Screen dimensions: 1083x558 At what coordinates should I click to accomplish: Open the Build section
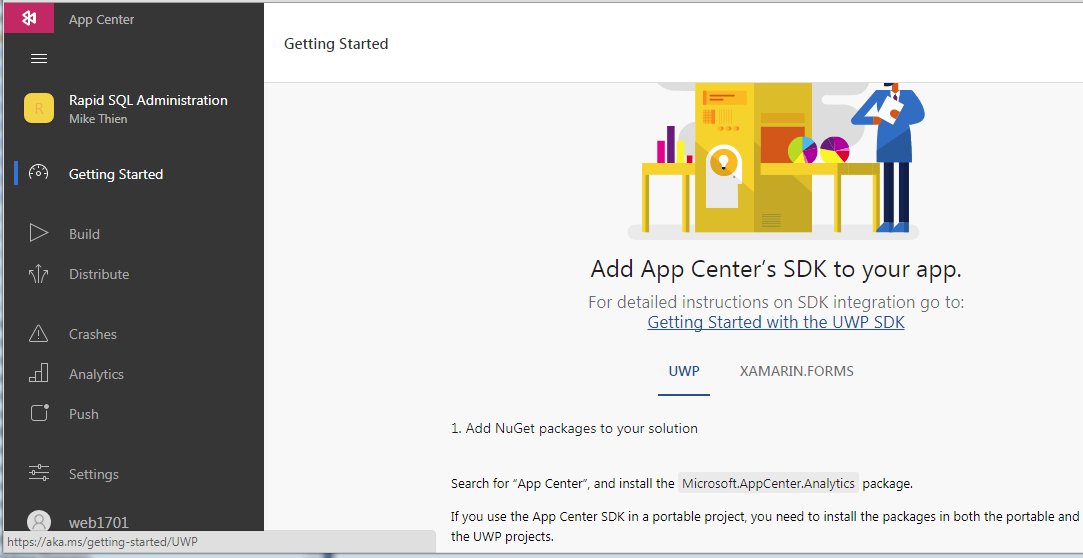(84, 234)
